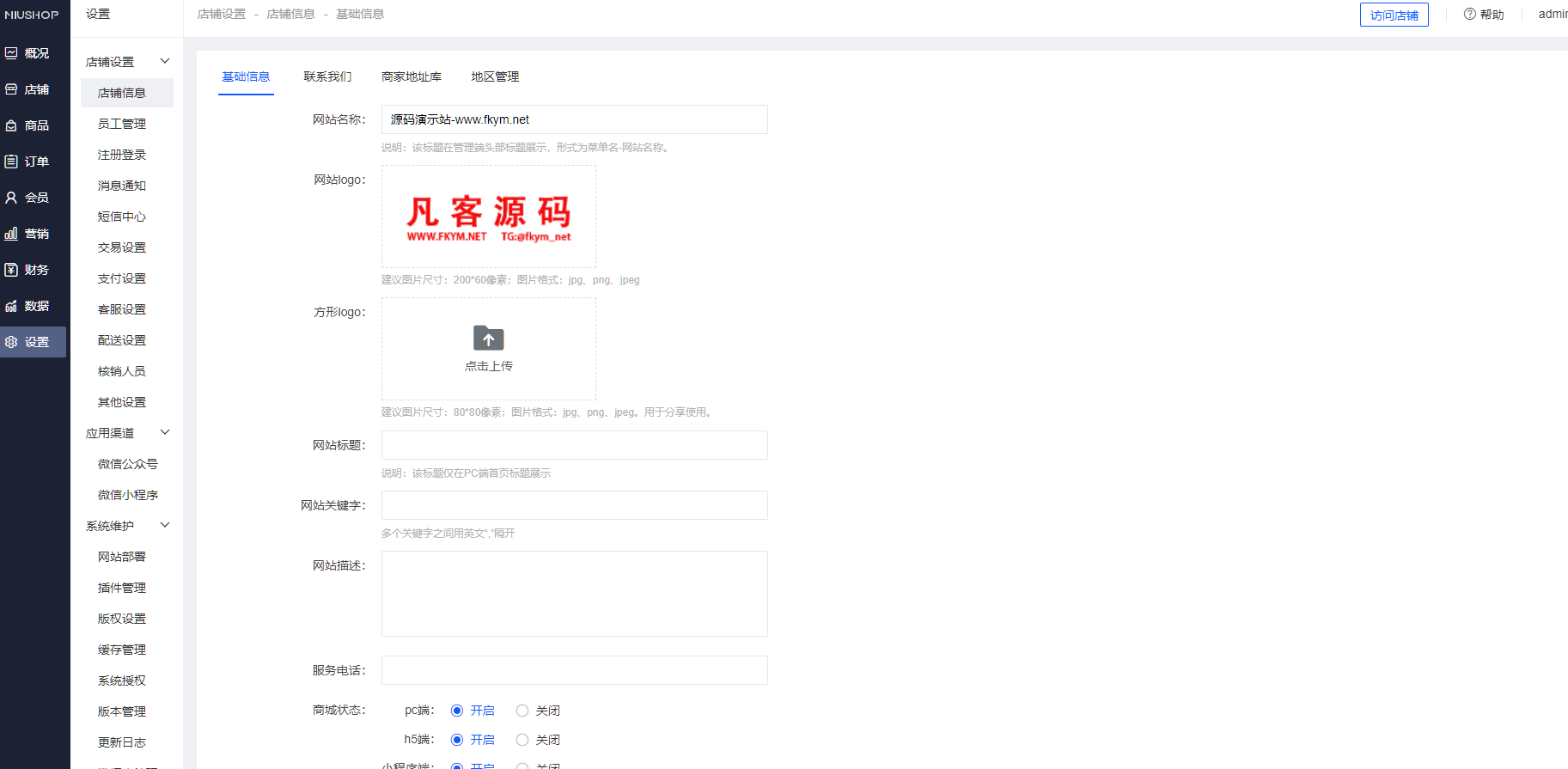
Task: Collapse the 店铺设置 menu group
Action: tap(165, 62)
